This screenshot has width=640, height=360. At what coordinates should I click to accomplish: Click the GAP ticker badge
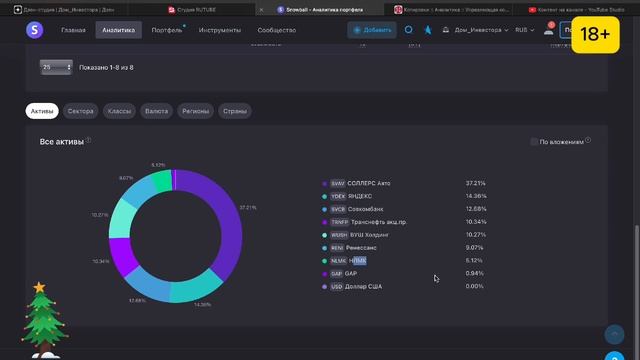(x=336, y=273)
